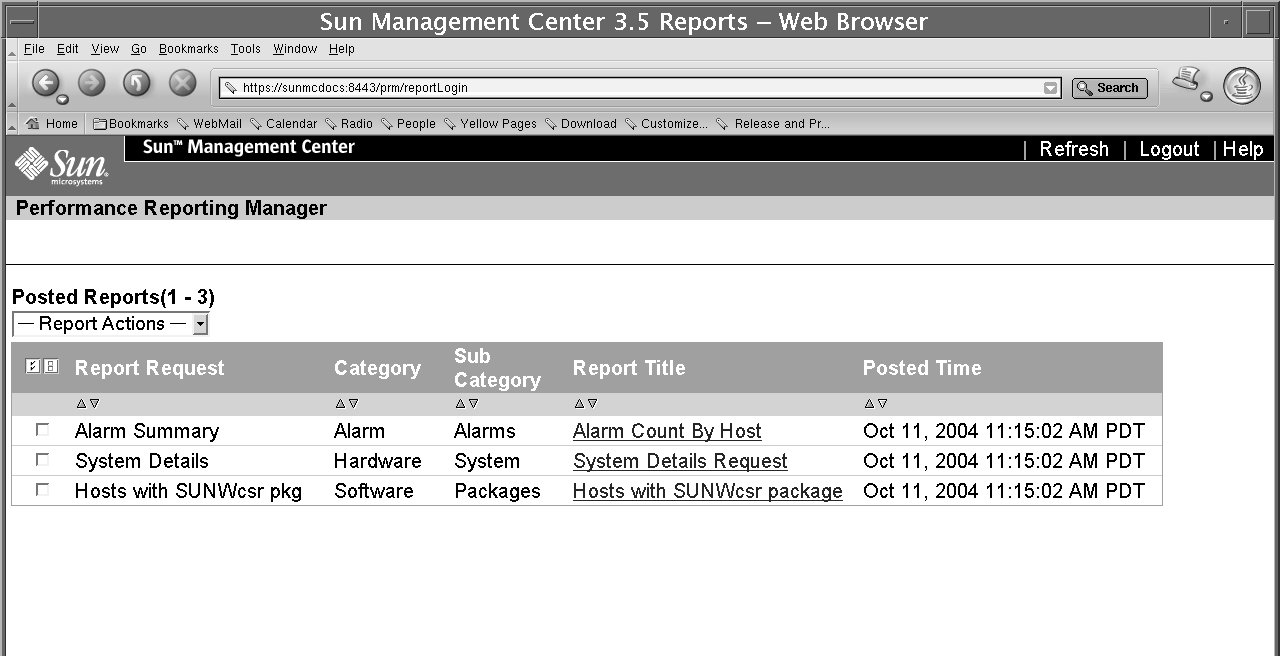Sort Category column descending

[353, 404]
